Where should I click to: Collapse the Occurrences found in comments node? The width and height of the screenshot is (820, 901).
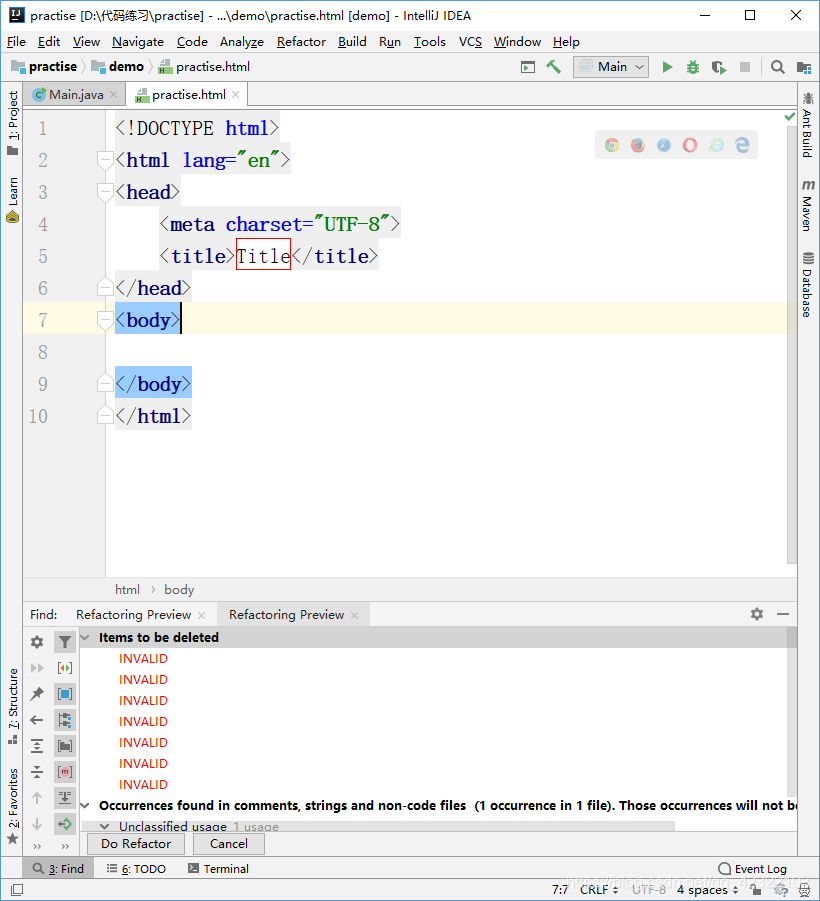pos(85,806)
